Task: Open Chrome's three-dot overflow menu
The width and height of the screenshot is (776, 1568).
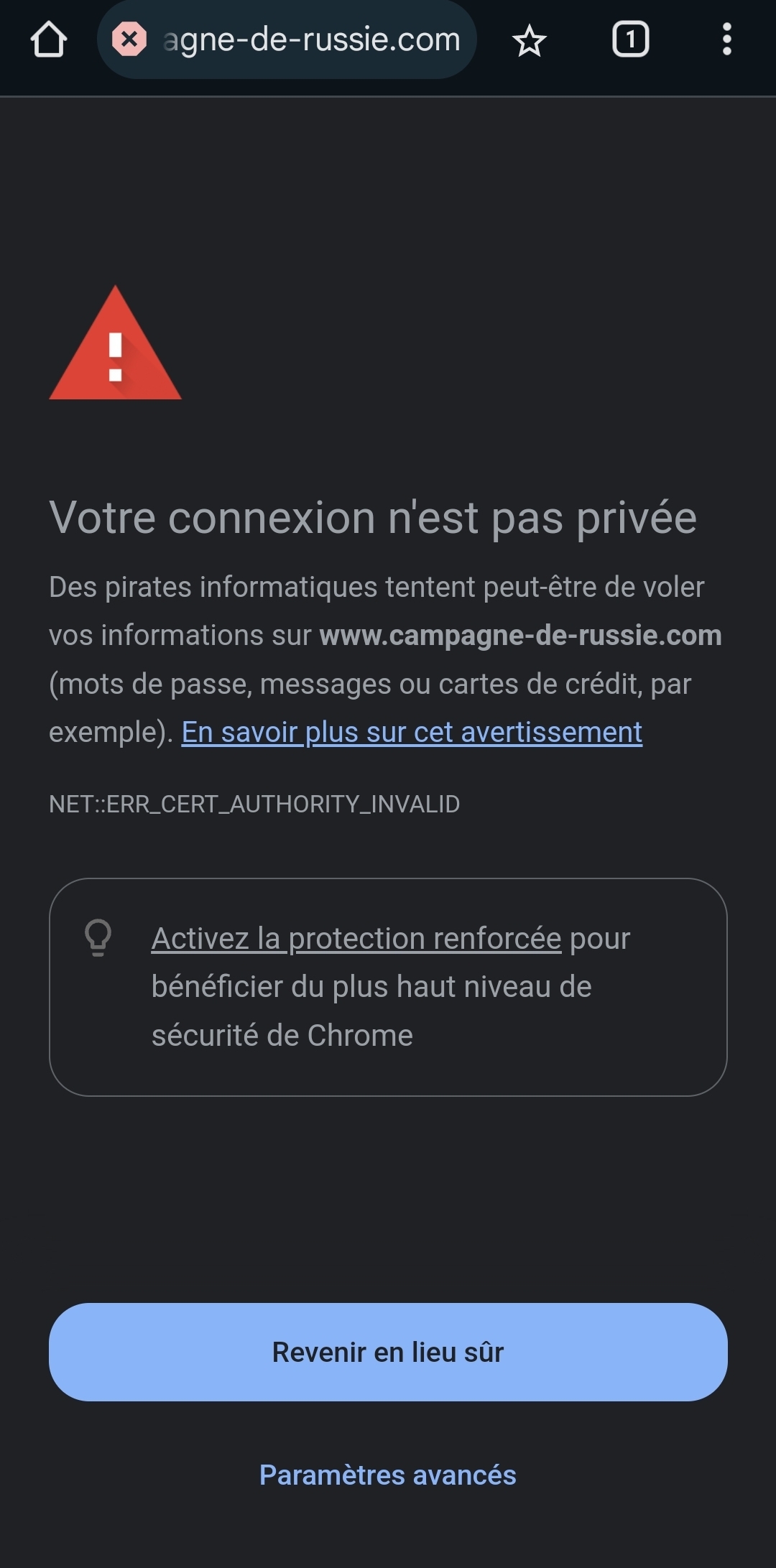Action: [x=726, y=40]
